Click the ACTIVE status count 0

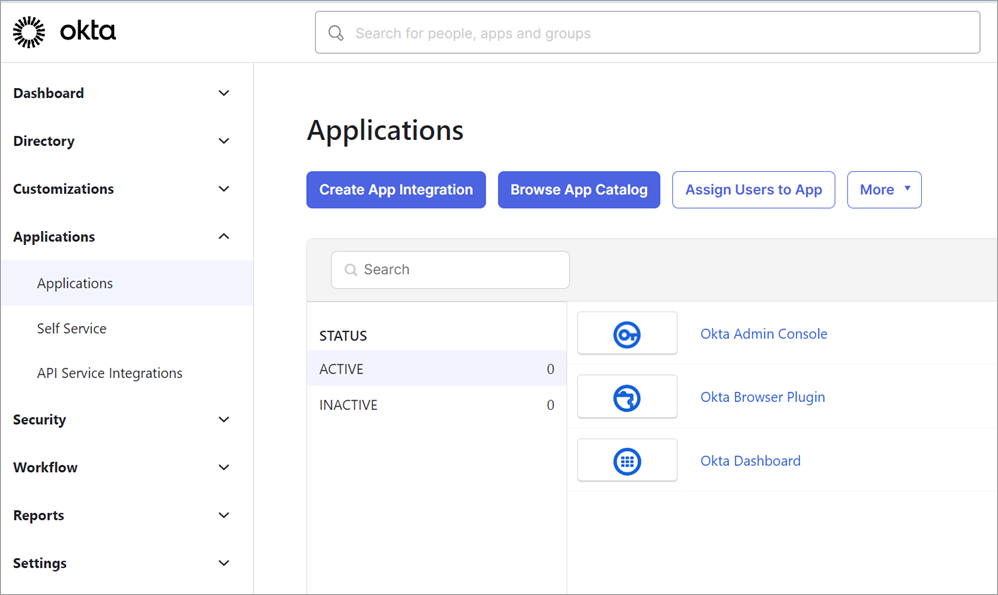(551, 369)
